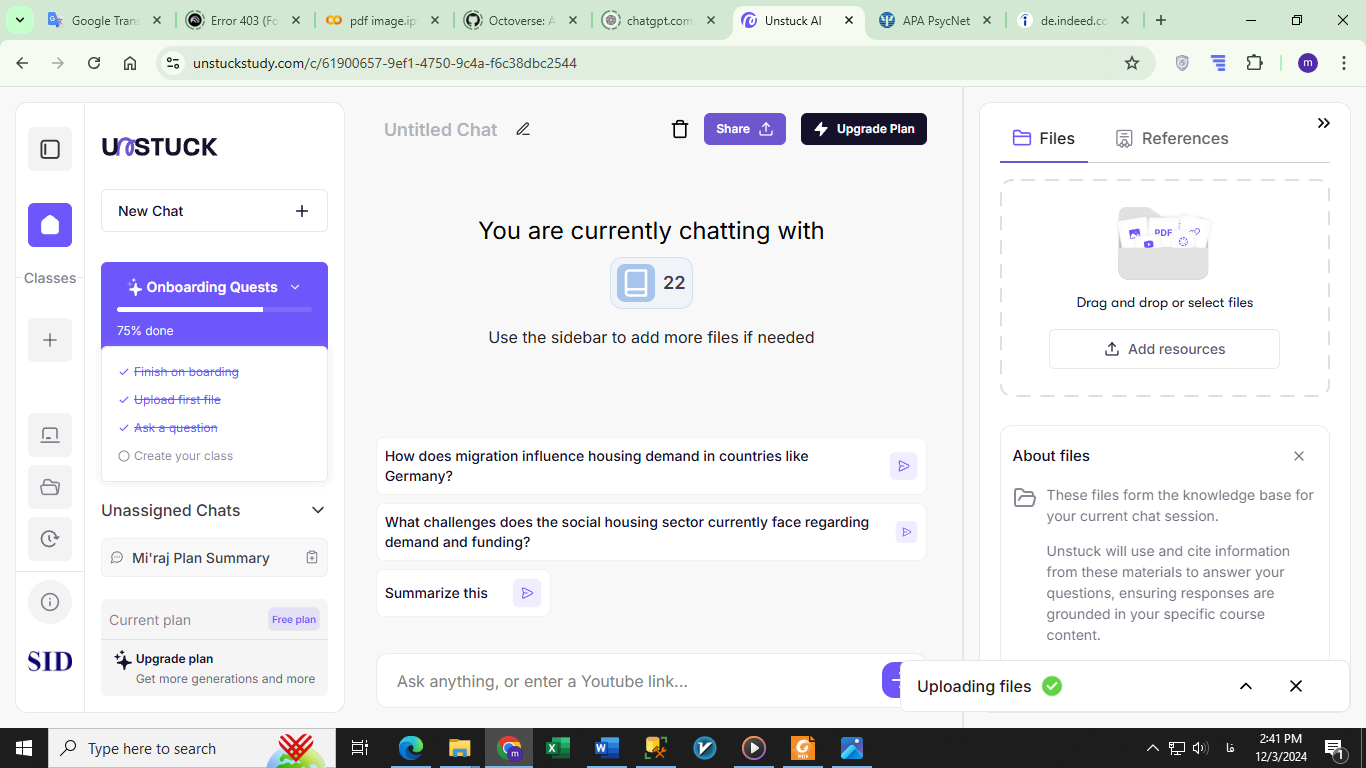This screenshot has width=1366, height=768.
Task: Click the Unstuck logo
Action: [x=160, y=147]
